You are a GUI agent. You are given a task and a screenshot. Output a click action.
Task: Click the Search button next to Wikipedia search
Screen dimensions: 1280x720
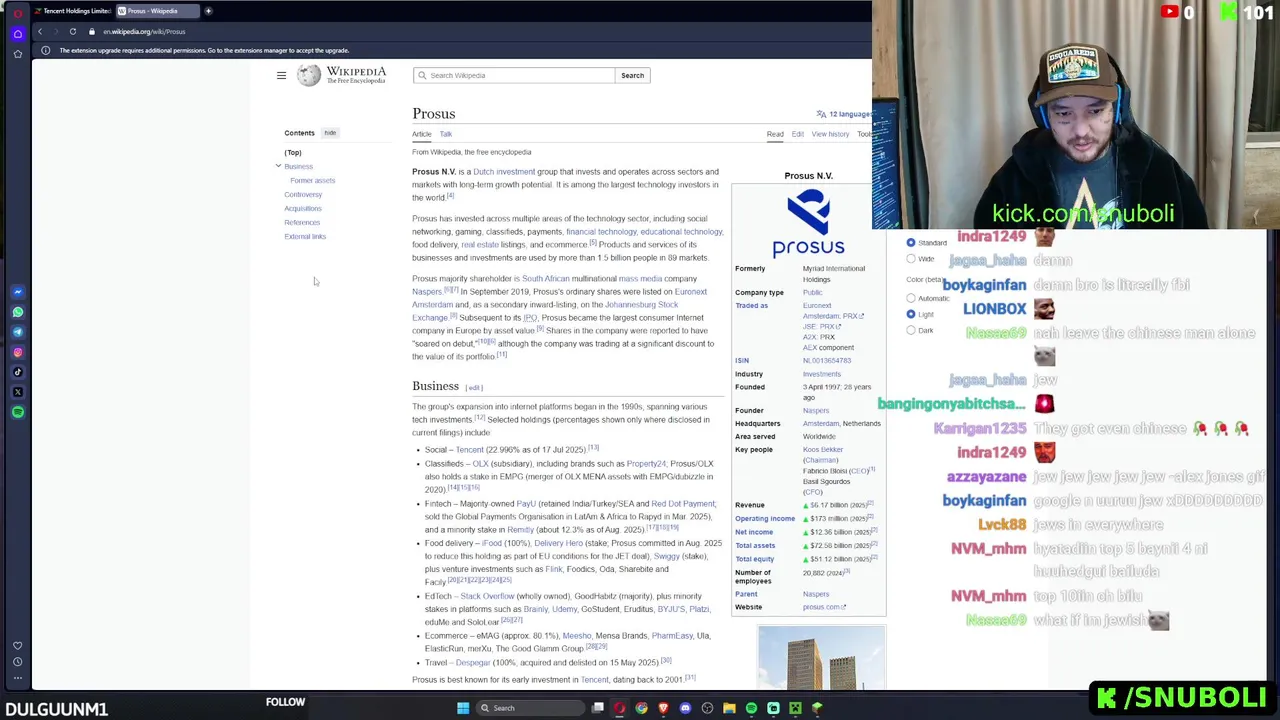coord(632,75)
